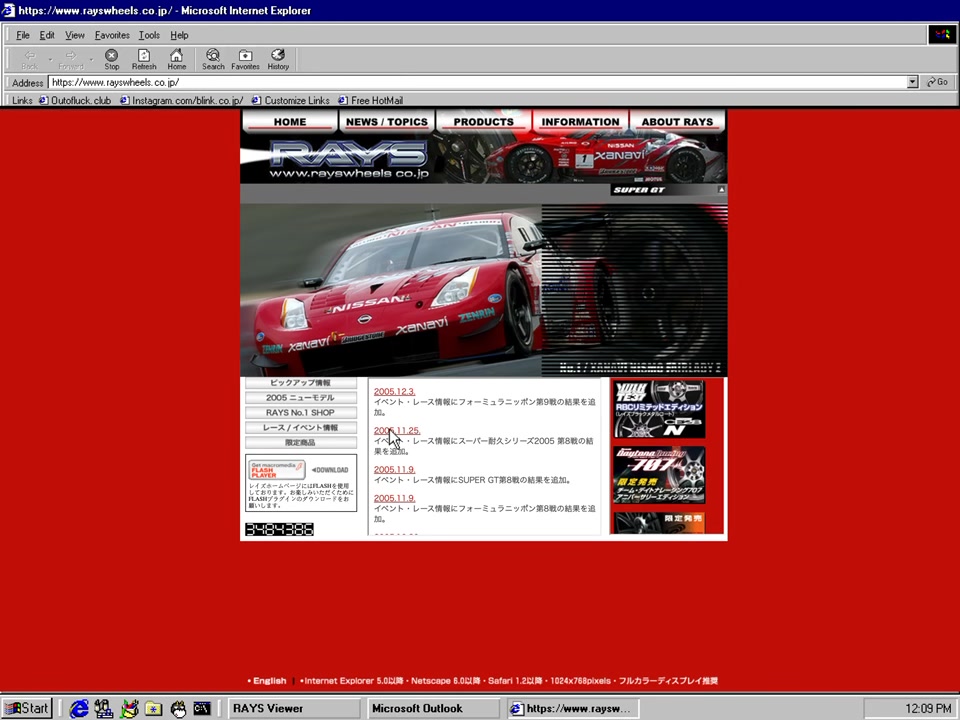Viewport: 960px width, 720px height.
Task: Click the colorful paint-style quick launch icon
Action: click(x=129, y=708)
